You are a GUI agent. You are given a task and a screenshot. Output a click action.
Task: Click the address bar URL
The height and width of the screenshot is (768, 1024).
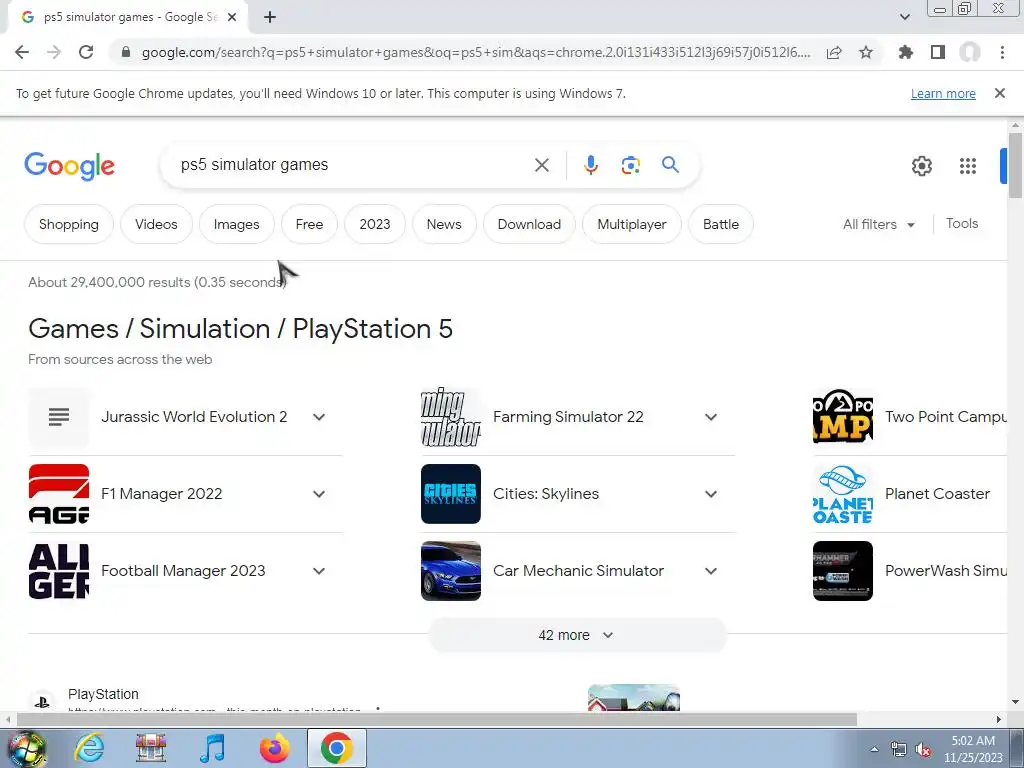pyautogui.click(x=476, y=52)
